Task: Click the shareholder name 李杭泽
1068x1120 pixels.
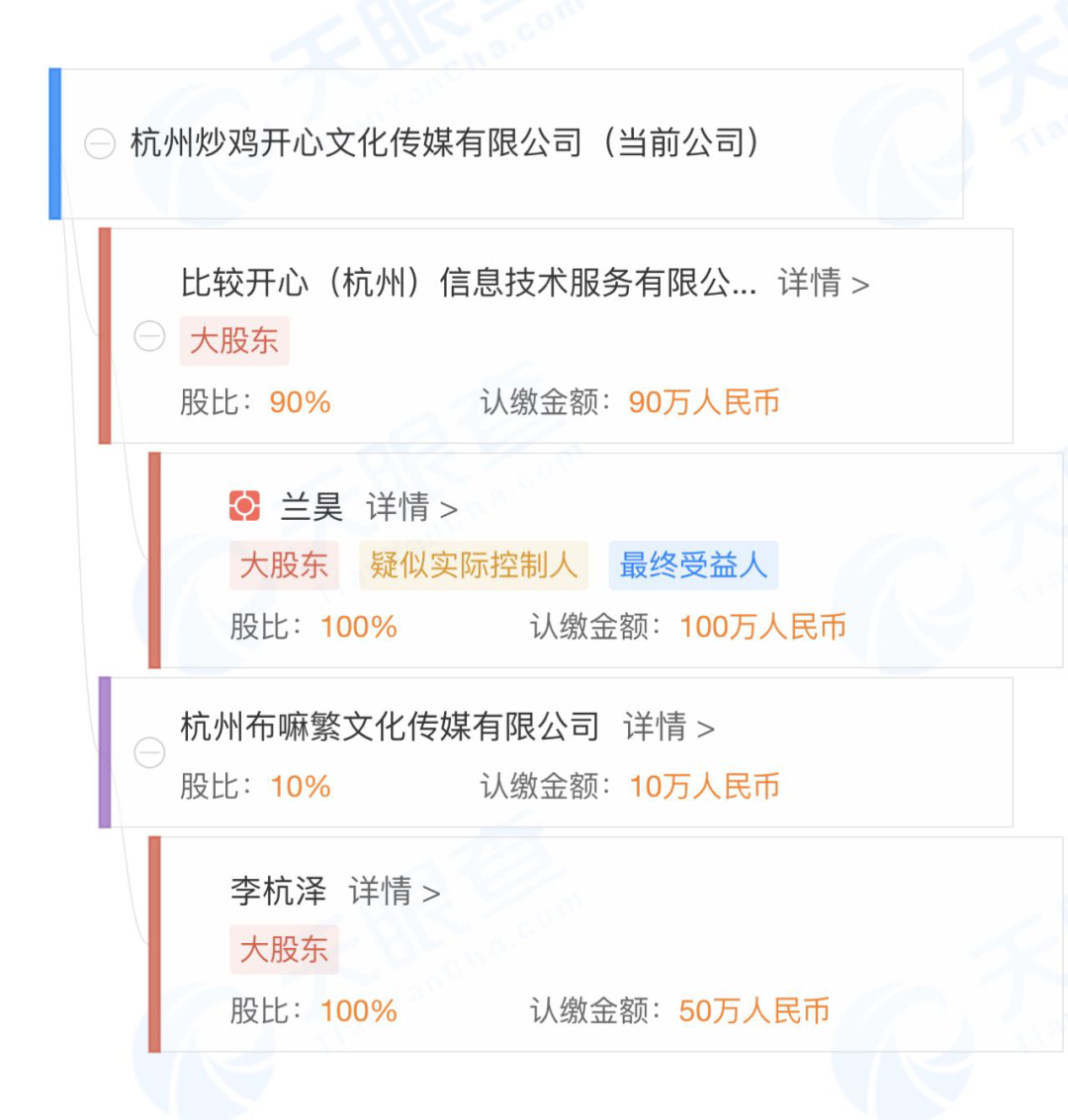Action: coord(278,891)
